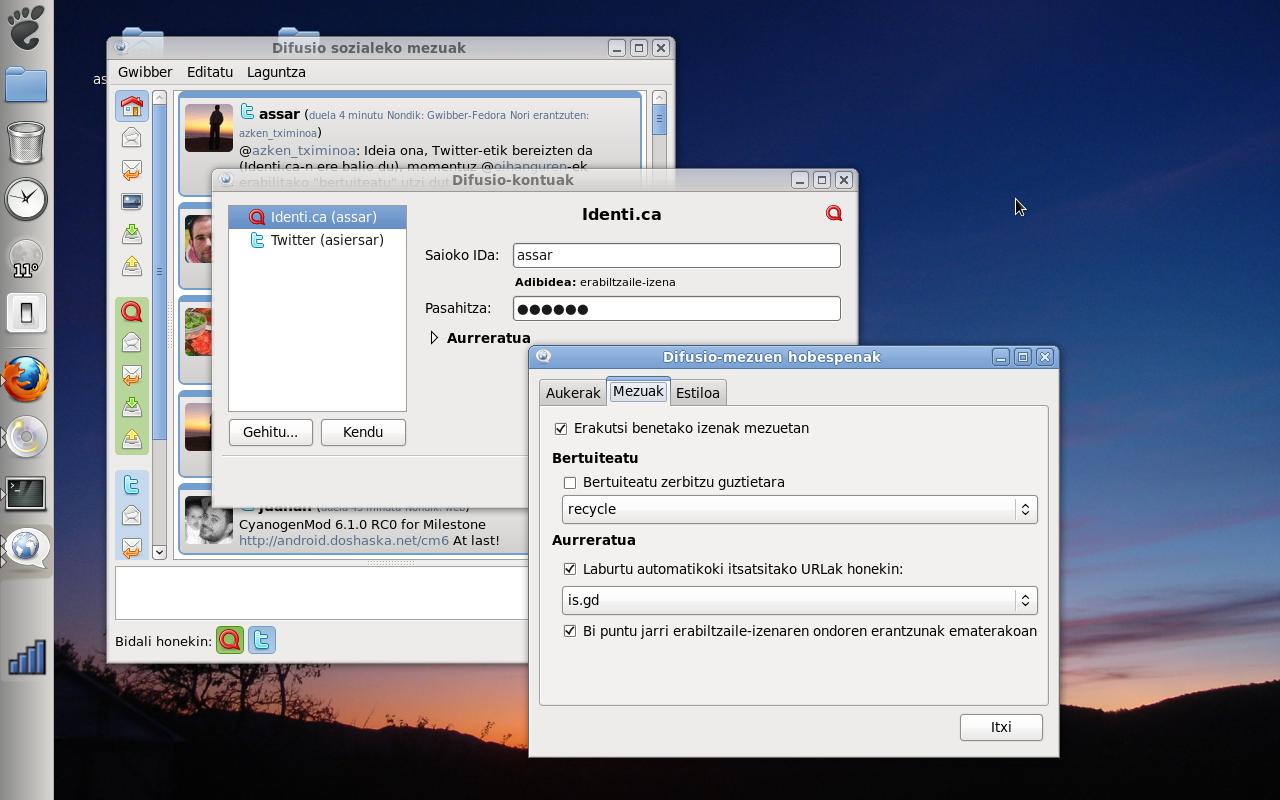The image size is (1280, 800).
Task: Select the Identi.ca account icon in sidebar
Action: pyautogui.click(x=131, y=312)
